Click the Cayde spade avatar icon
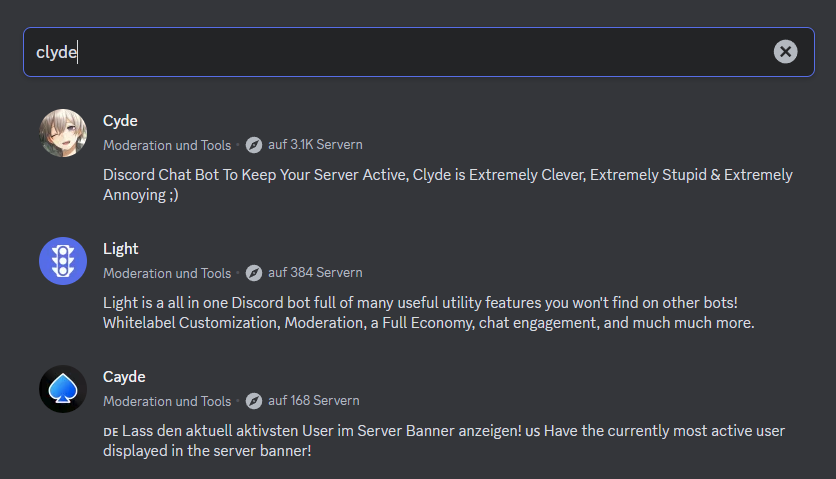Viewport: 836px width, 479px height. [63, 389]
